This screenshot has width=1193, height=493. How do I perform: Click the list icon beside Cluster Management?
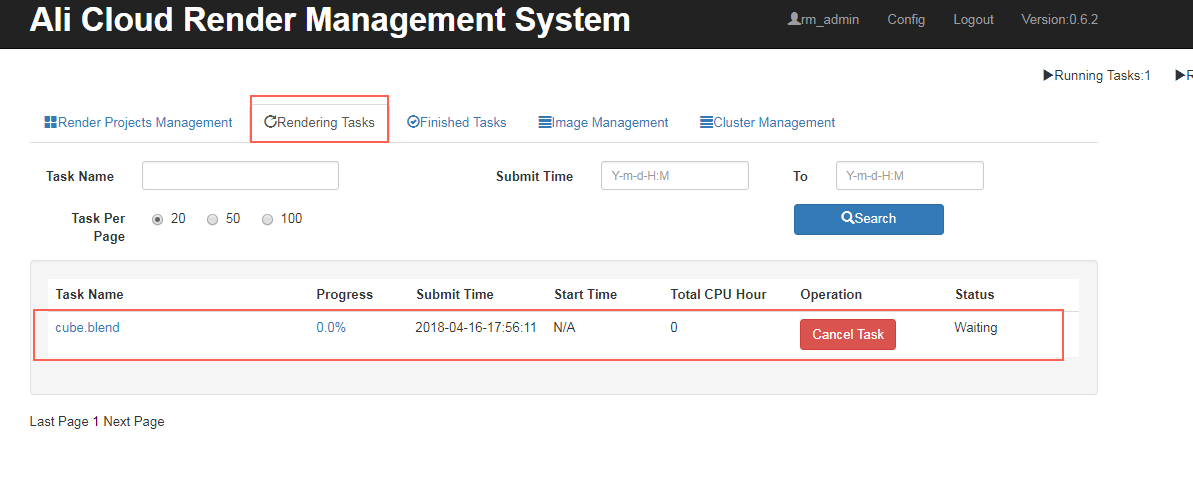[706, 122]
